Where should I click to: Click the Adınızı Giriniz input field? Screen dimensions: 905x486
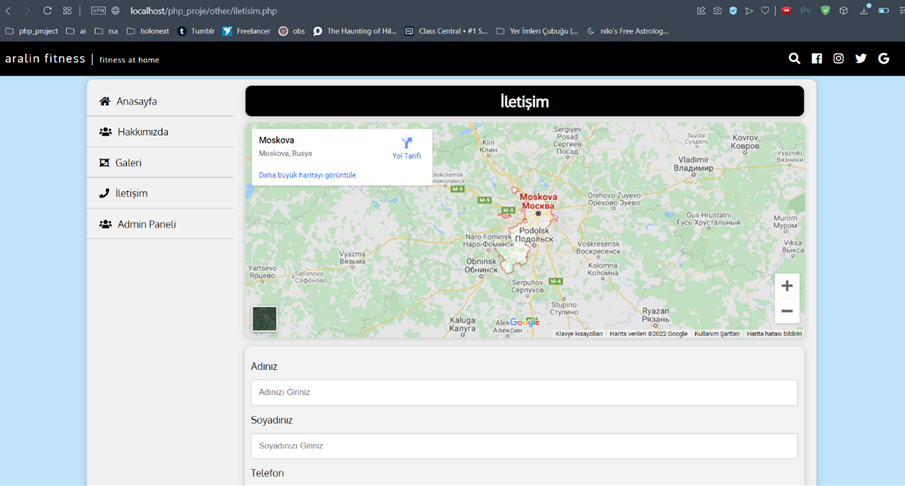(x=524, y=392)
